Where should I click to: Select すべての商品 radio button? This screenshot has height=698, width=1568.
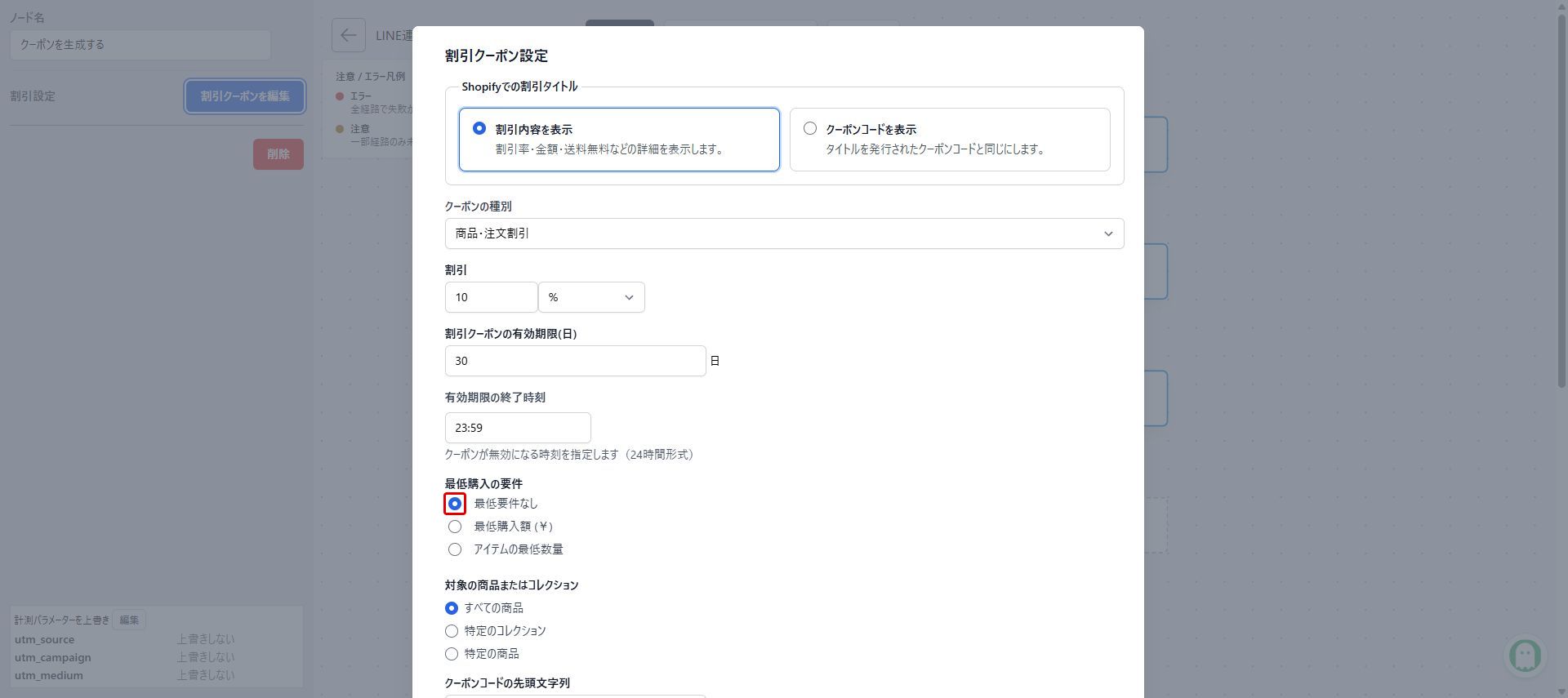coord(452,608)
